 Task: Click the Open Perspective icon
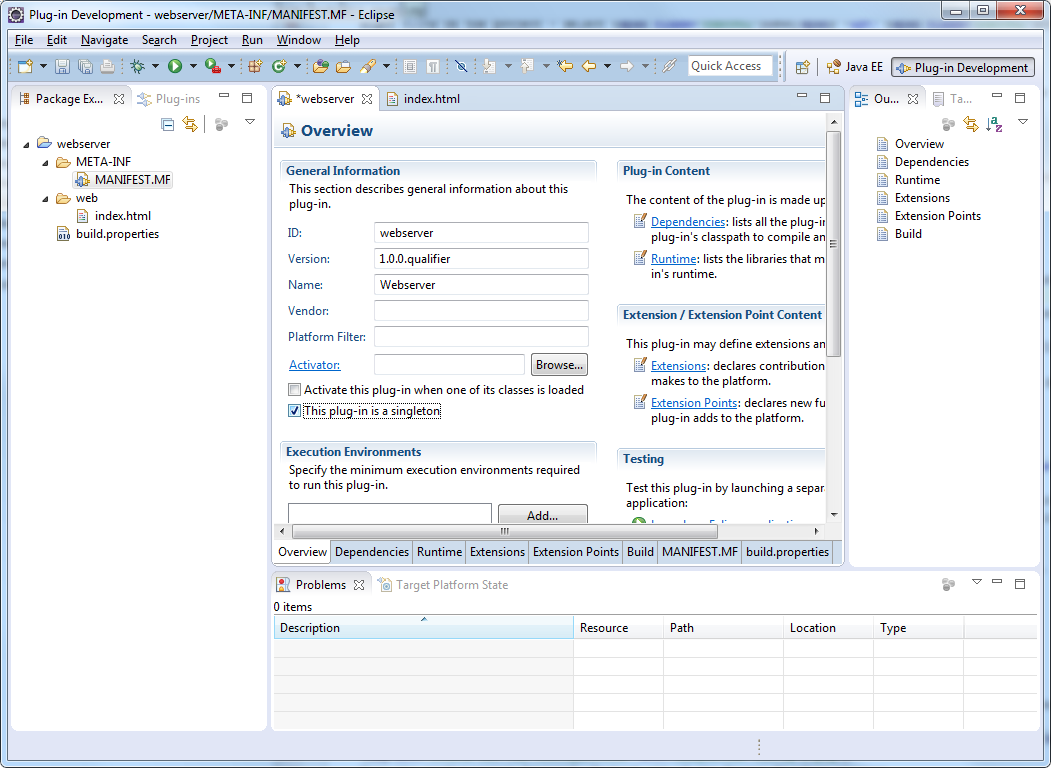click(802, 67)
